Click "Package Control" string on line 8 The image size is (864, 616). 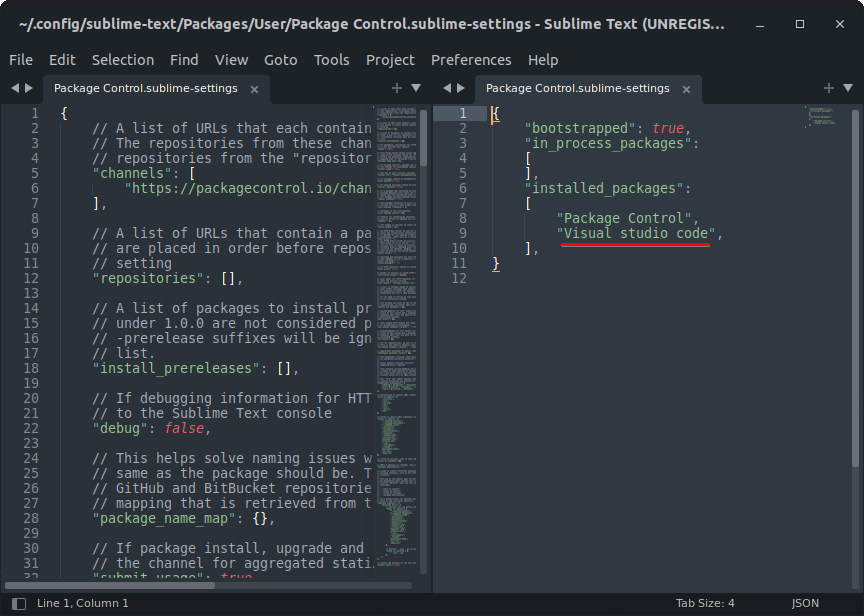pyautogui.click(x=624, y=218)
